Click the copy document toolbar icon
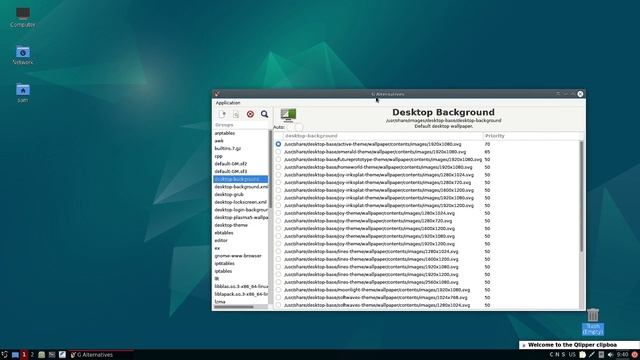The width and height of the screenshot is (640, 360). click(236, 114)
